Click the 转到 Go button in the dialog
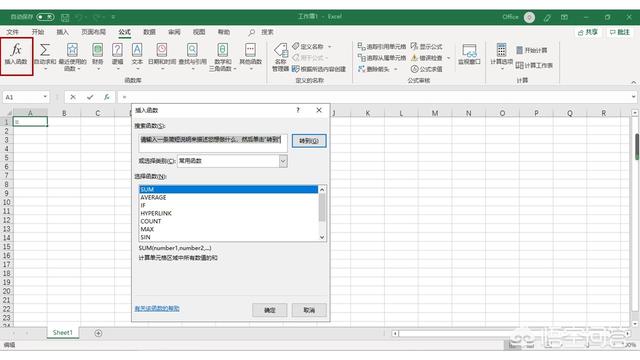The height and width of the screenshot is (360, 640). tap(309, 141)
